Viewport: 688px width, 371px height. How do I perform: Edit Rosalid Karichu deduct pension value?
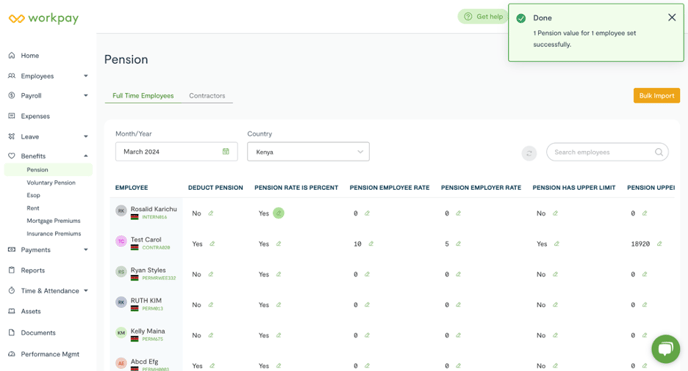pos(211,213)
